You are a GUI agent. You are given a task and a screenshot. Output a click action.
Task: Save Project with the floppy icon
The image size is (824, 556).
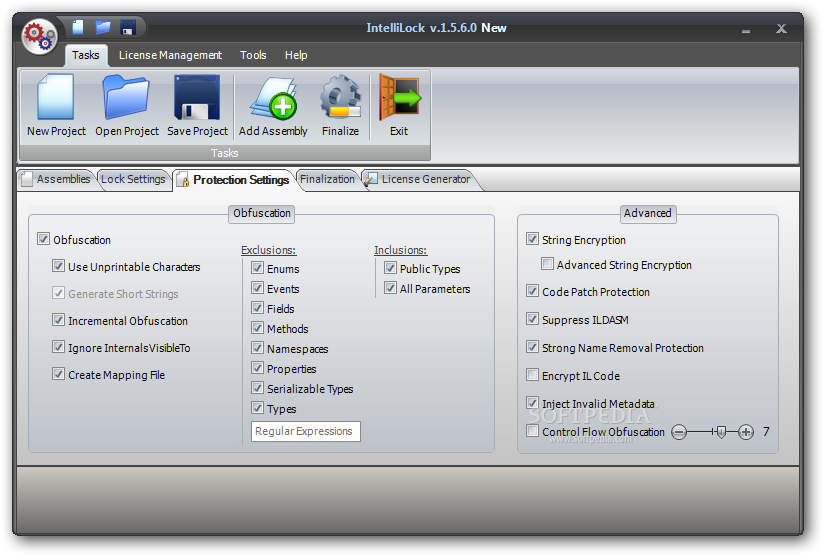[x=198, y=106]
